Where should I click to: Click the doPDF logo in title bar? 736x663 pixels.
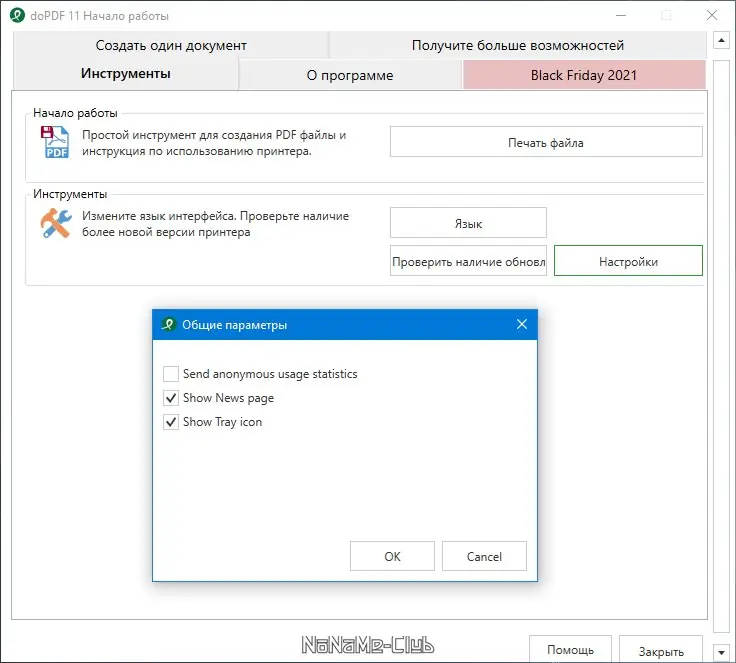pos(17,15)
